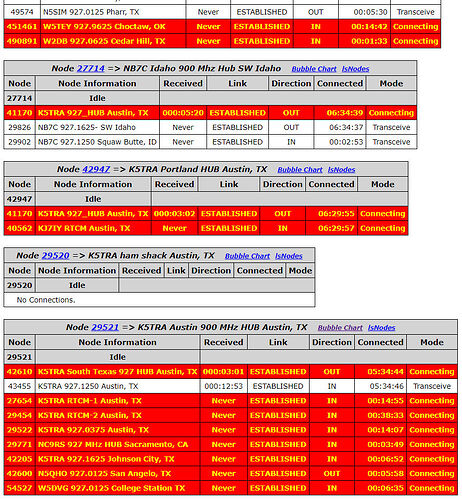This screenshot has height=500, width=462.
Task: Open lsNodes link for node 27714
Action: tap(355, 69)
